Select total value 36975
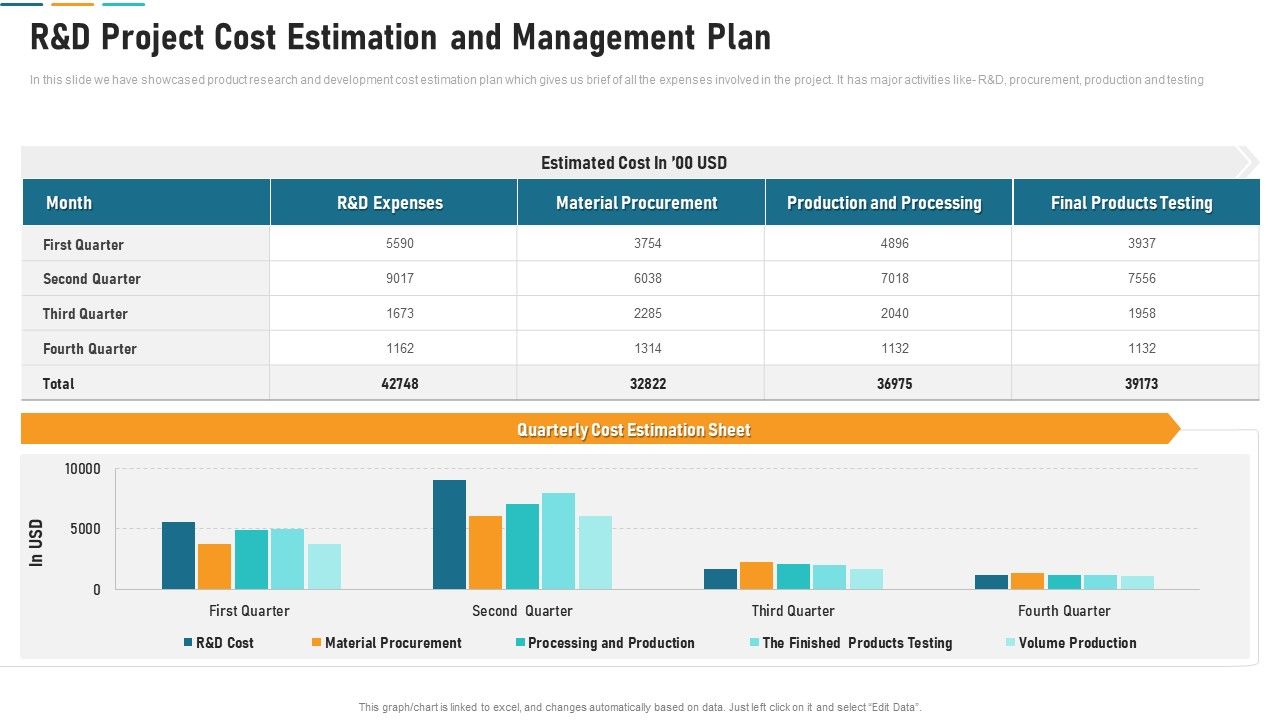The image size is (1280, 720). 895,383
